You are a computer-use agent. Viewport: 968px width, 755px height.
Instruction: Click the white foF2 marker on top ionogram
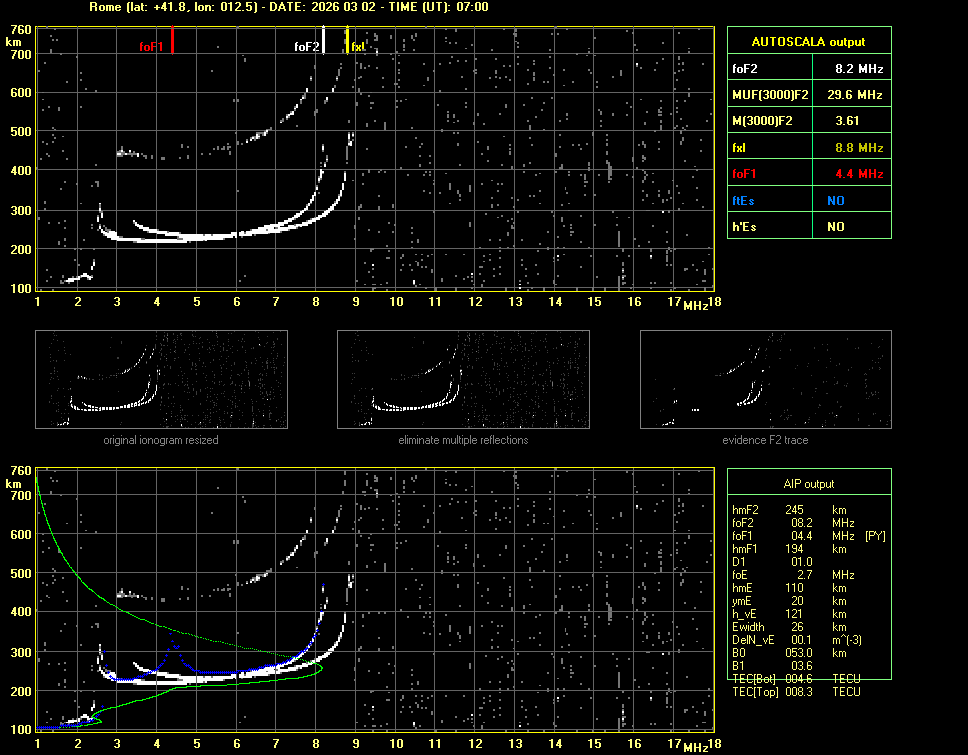(323, 41)
